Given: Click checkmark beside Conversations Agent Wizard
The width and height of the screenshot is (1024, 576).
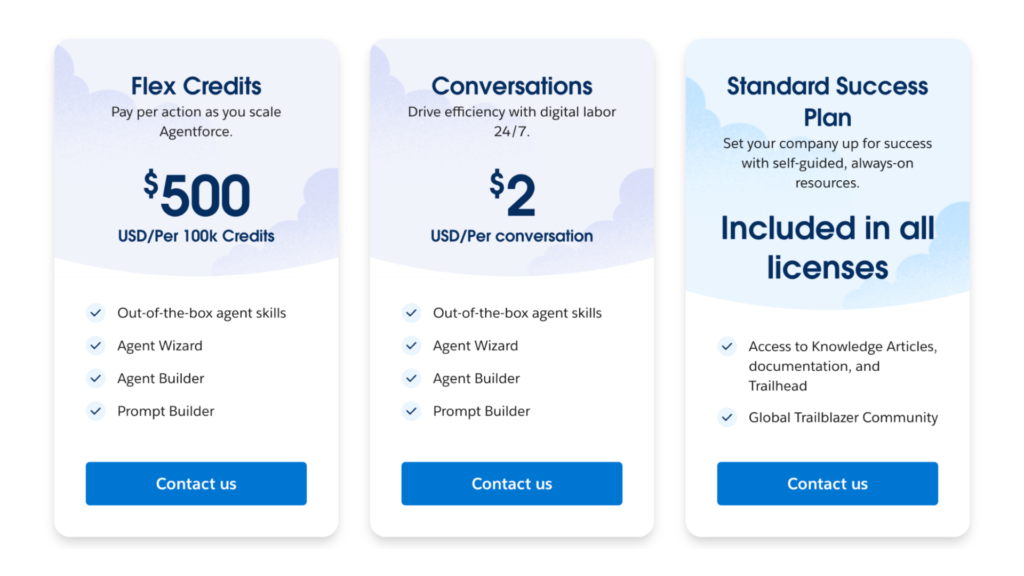Looking at the screenshot, I should click(x=411, y=345).
